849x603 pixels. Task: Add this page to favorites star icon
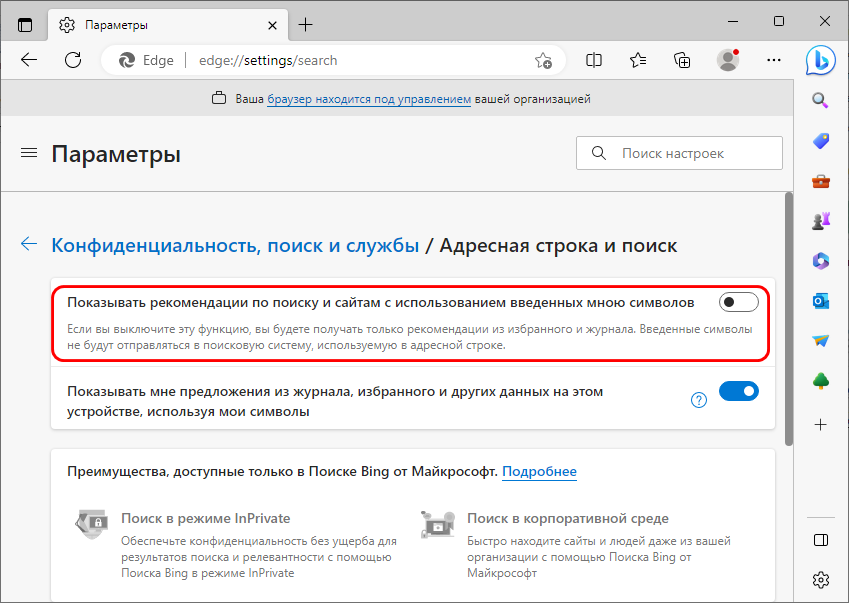pos(543,60)
